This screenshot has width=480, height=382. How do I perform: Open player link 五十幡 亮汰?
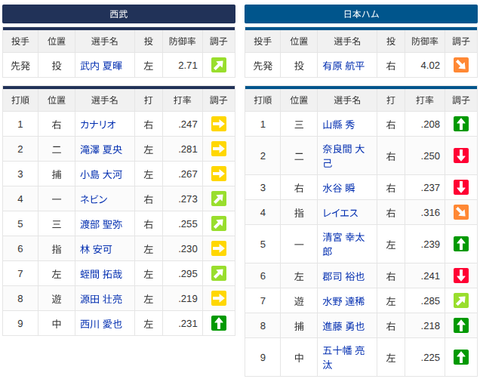343,357
